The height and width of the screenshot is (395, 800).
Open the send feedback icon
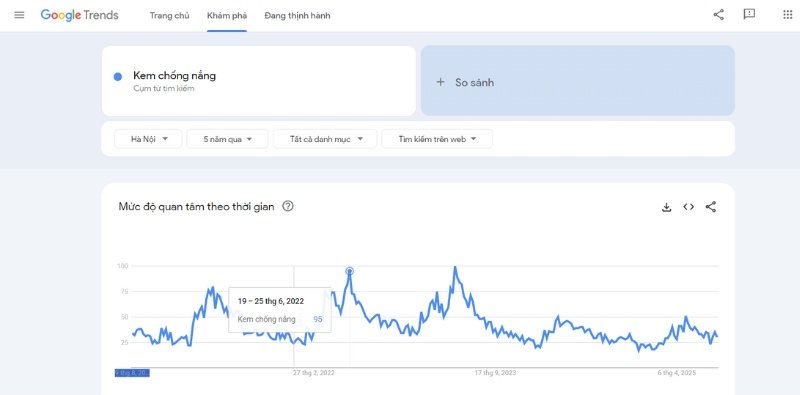[x=749, y=15]
